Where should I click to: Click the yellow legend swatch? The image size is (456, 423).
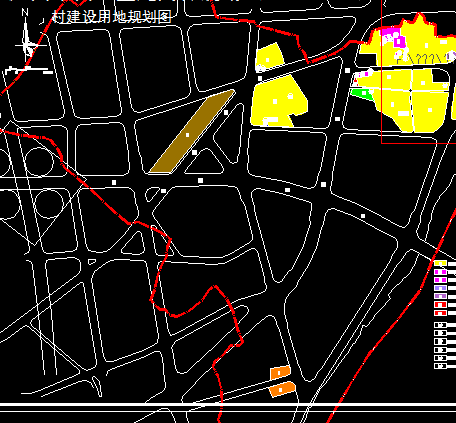pyautogui.click(x=440, y=264)
